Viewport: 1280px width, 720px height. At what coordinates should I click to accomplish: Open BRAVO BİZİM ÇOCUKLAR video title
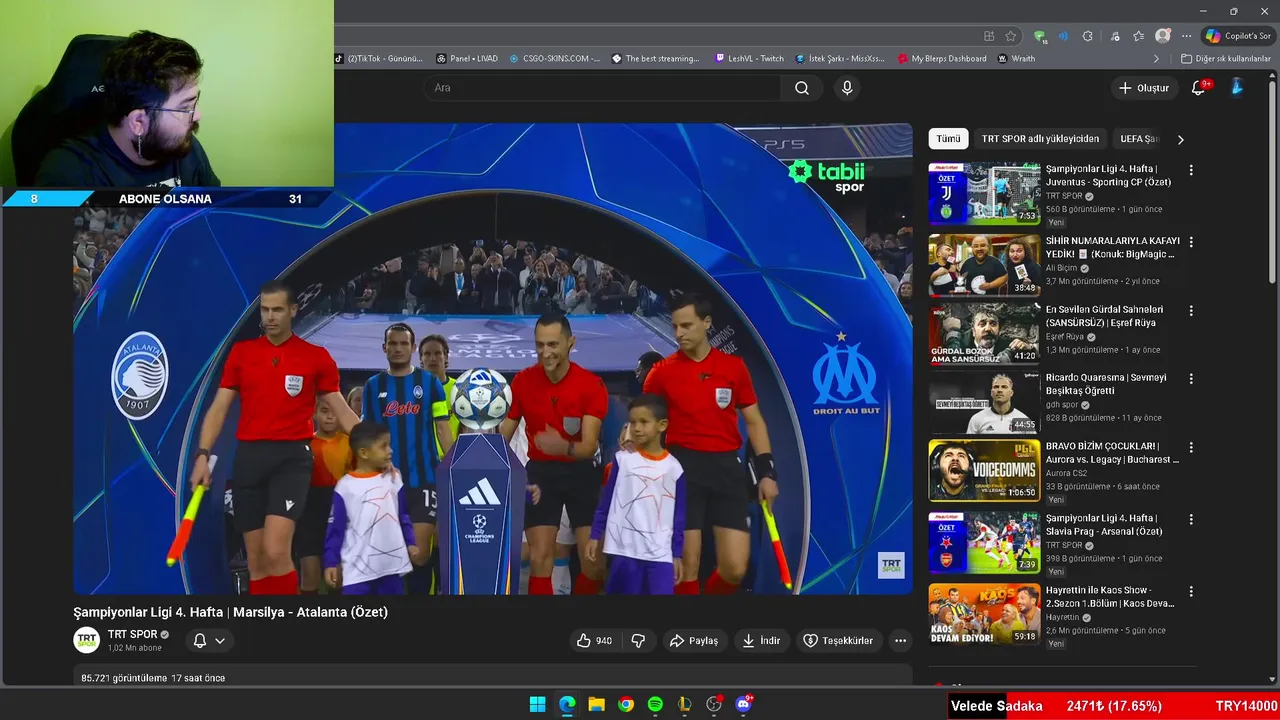point(1112,453)
